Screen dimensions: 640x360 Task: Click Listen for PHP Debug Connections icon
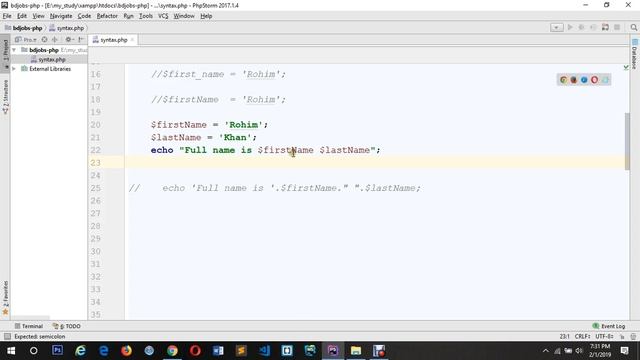coord(605,27)
